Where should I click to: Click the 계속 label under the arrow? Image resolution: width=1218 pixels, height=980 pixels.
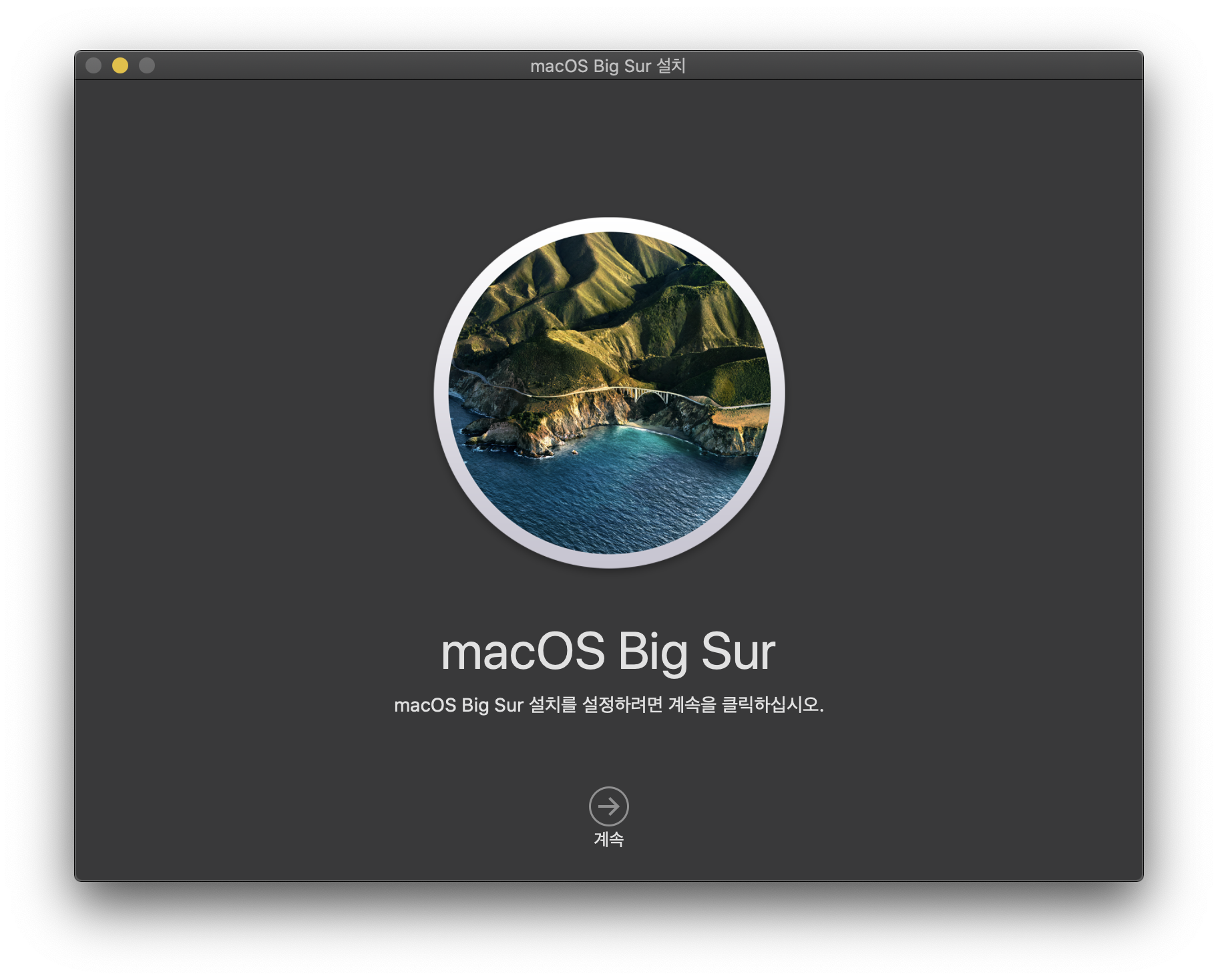click(x=608, y=839)
